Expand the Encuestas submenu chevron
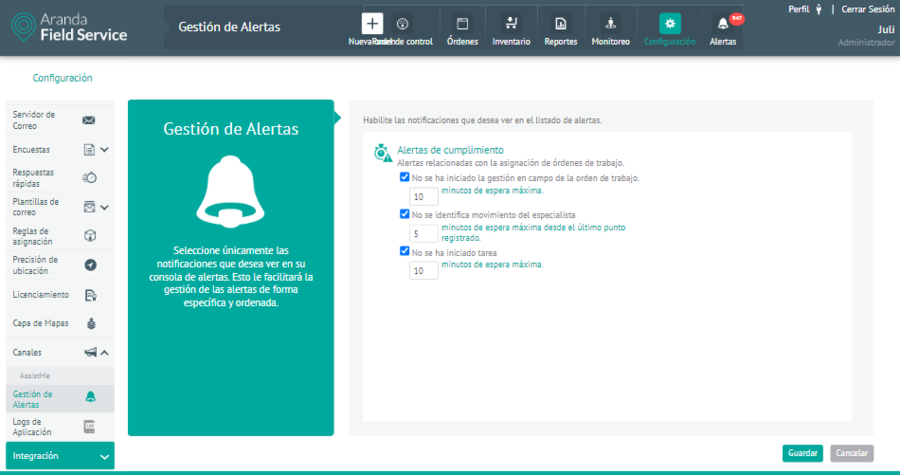This screenshot has height=475, width=900. [x=104, y=150]
